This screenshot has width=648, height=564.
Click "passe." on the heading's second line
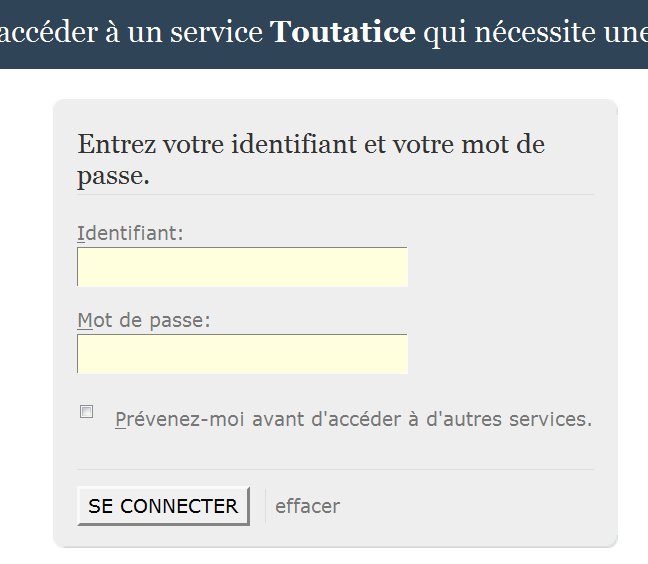click(113, 177)
